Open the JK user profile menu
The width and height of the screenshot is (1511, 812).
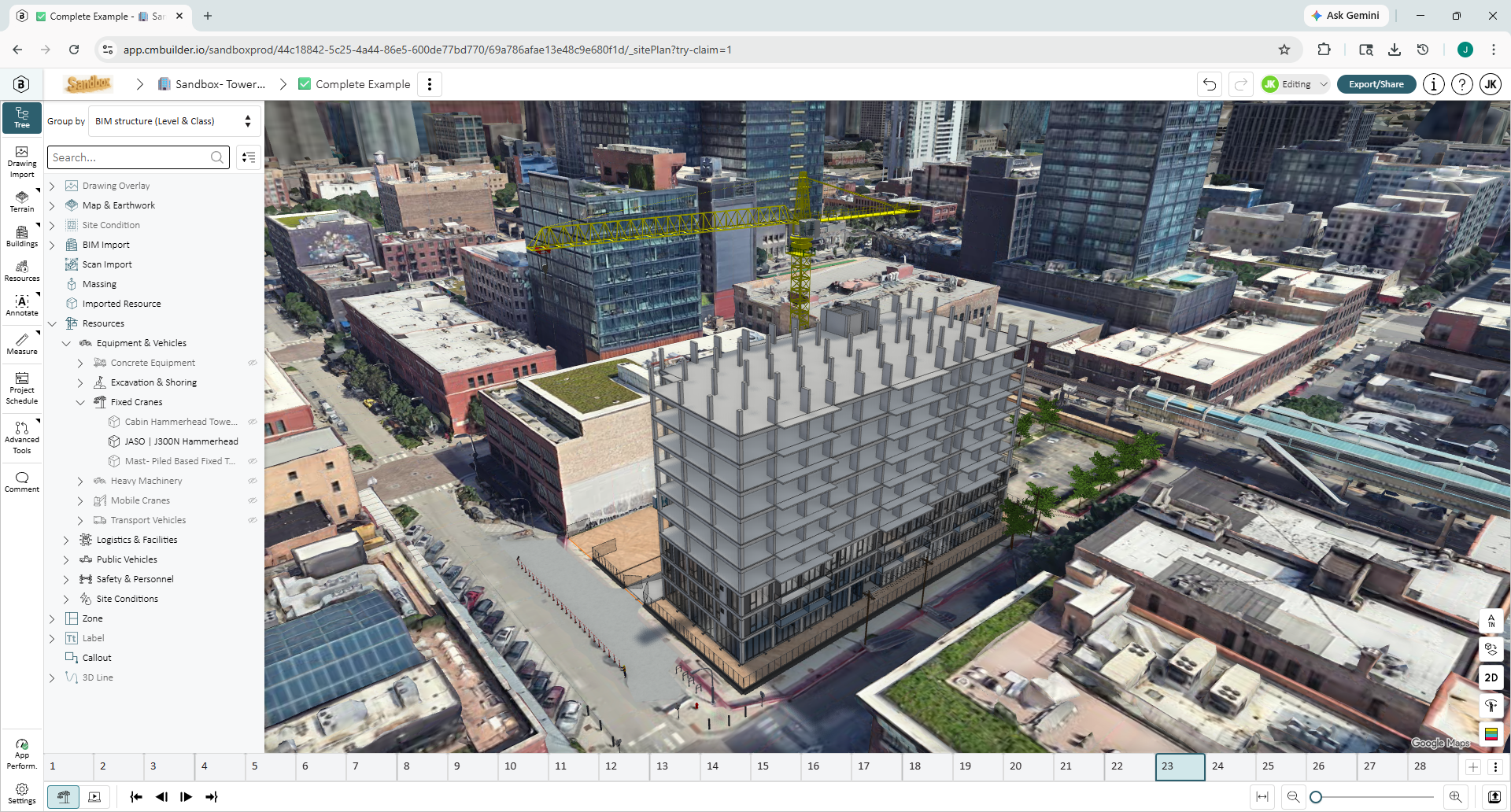1491,84
